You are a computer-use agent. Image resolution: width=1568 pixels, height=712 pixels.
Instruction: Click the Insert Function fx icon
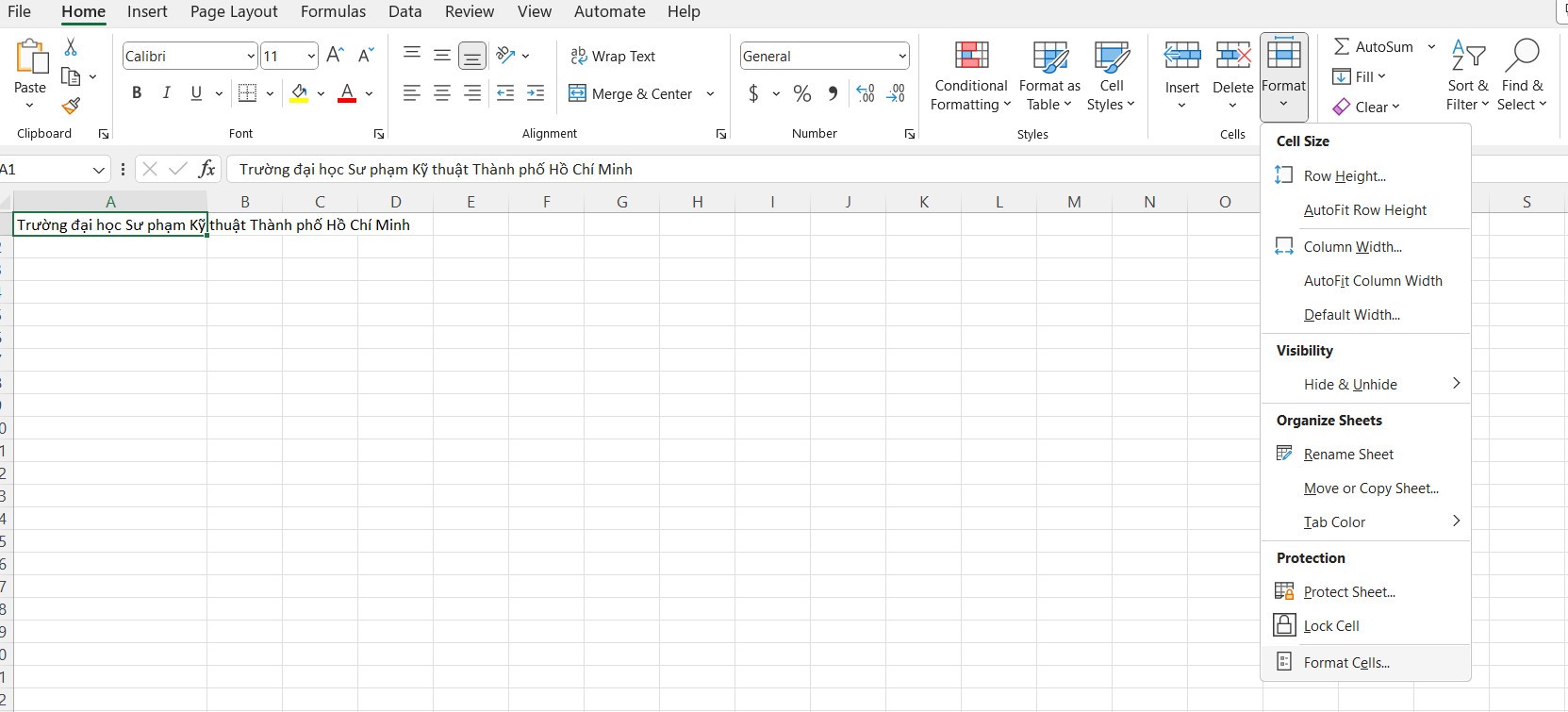(x=206, y=169)
